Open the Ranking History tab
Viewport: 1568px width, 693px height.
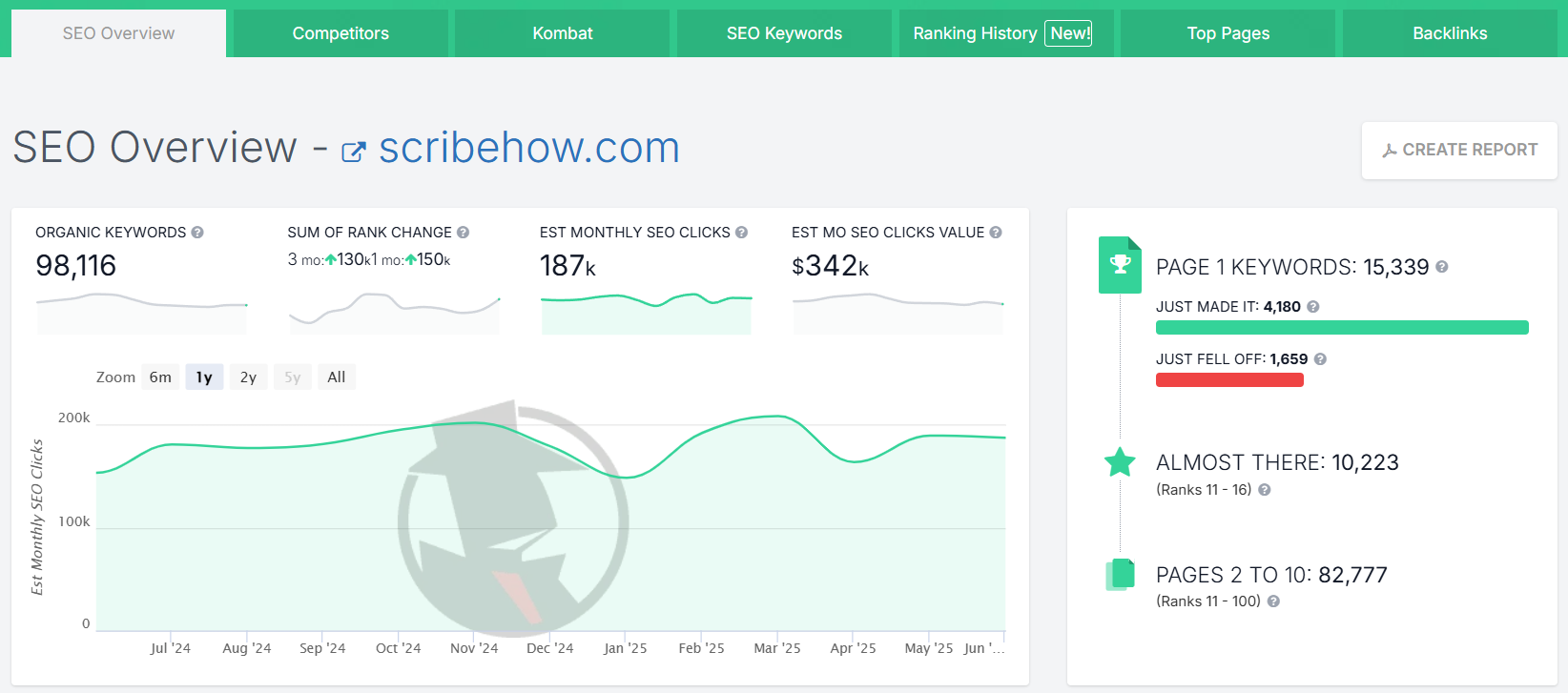[1006, 33]
